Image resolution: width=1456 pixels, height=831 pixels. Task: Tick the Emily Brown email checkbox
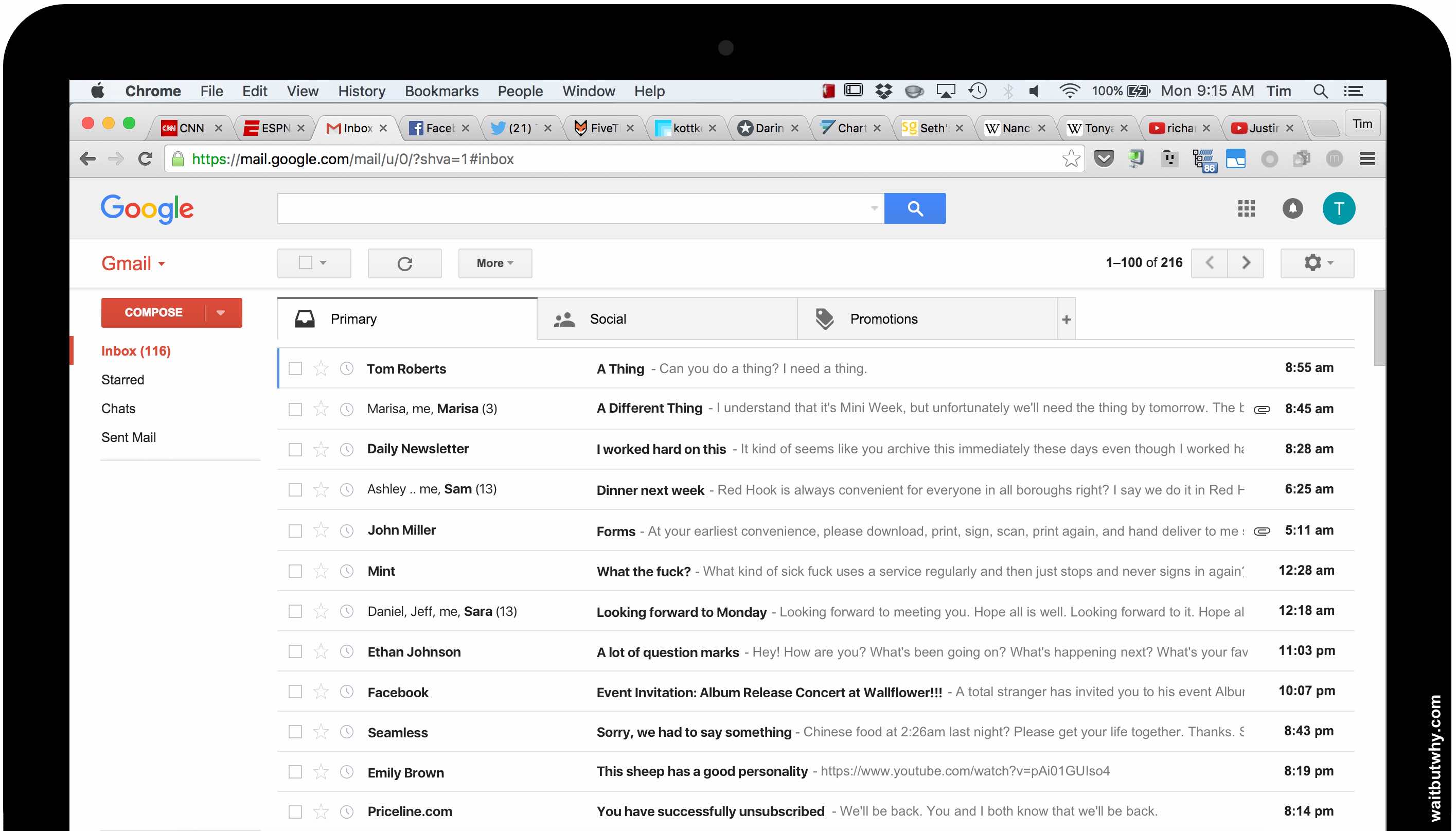point(295,772)
